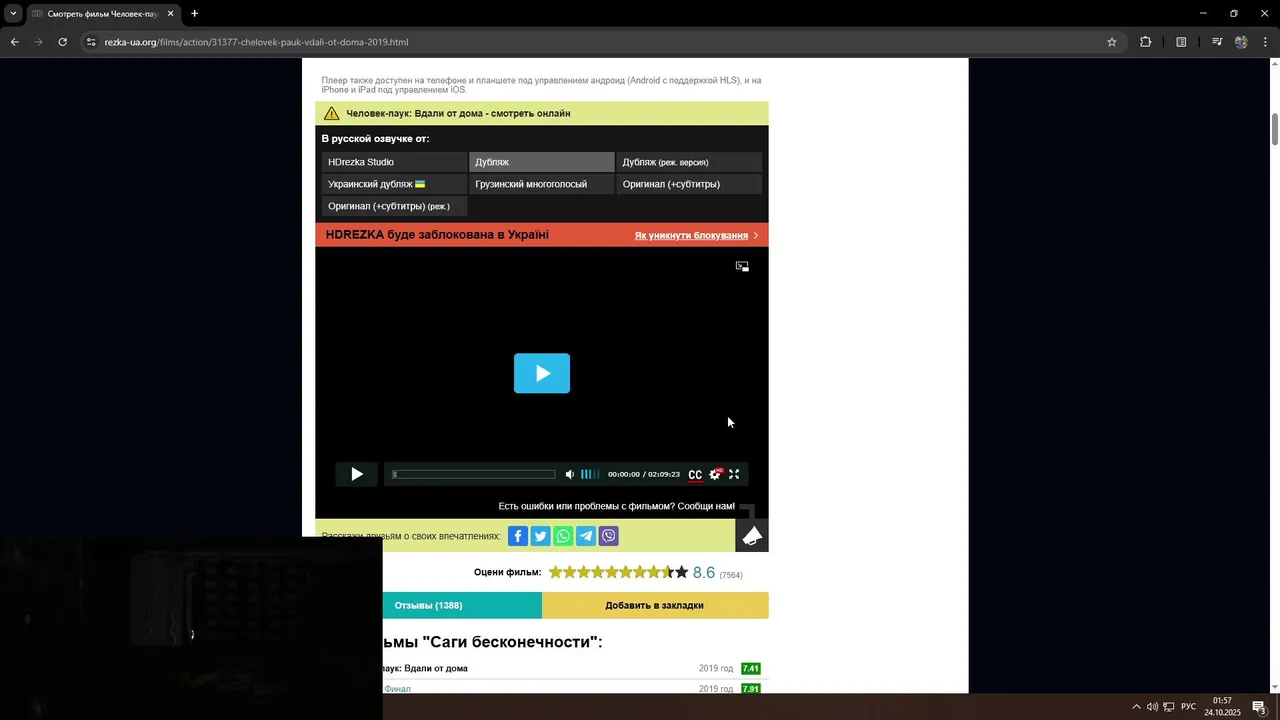Open Отзывы (1388) tab
The height and width of the screenshot is (720, 1280).
428,605
